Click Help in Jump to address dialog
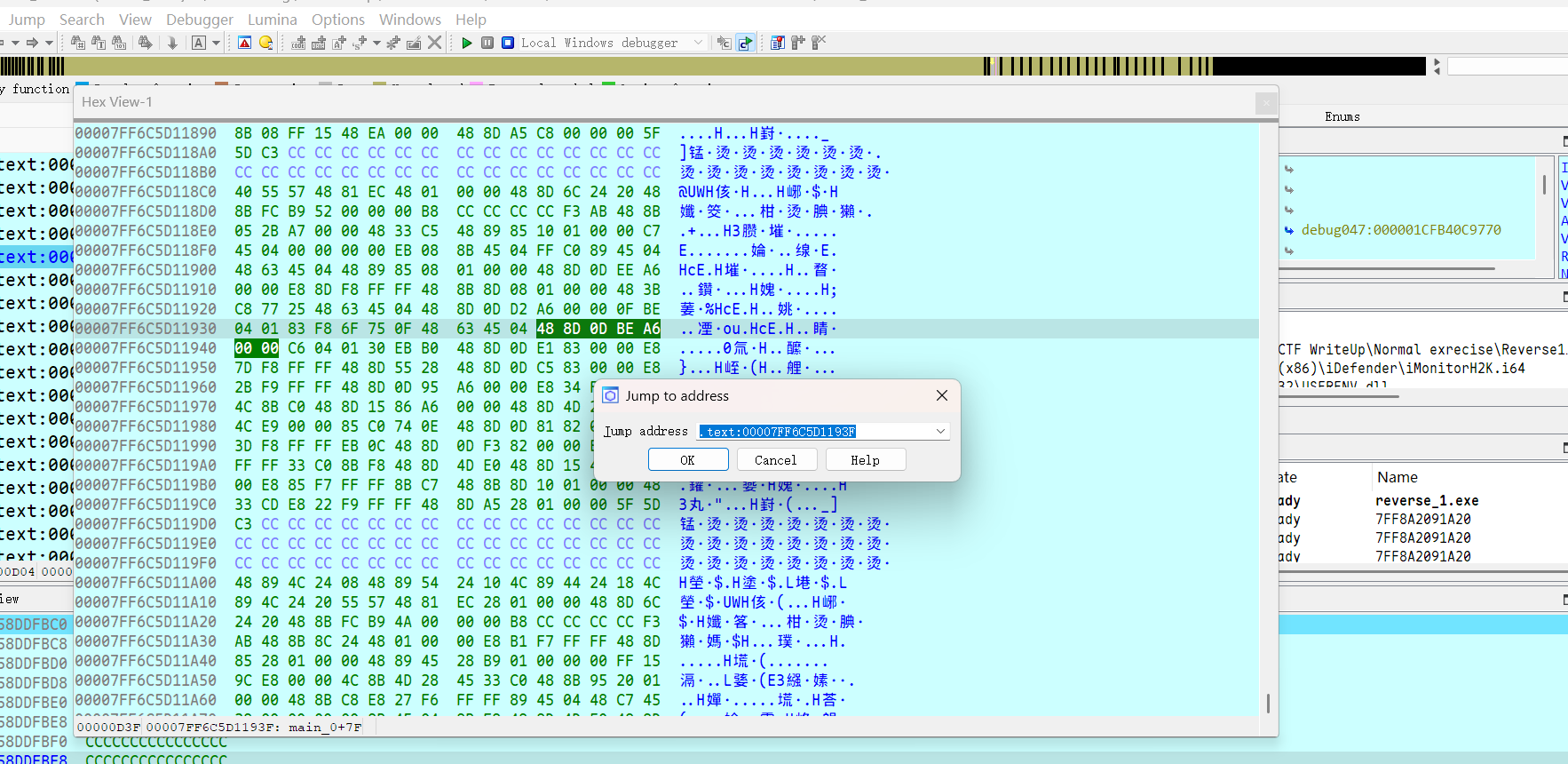Viewport: 1568px width, 764px height. click(865, 459)
